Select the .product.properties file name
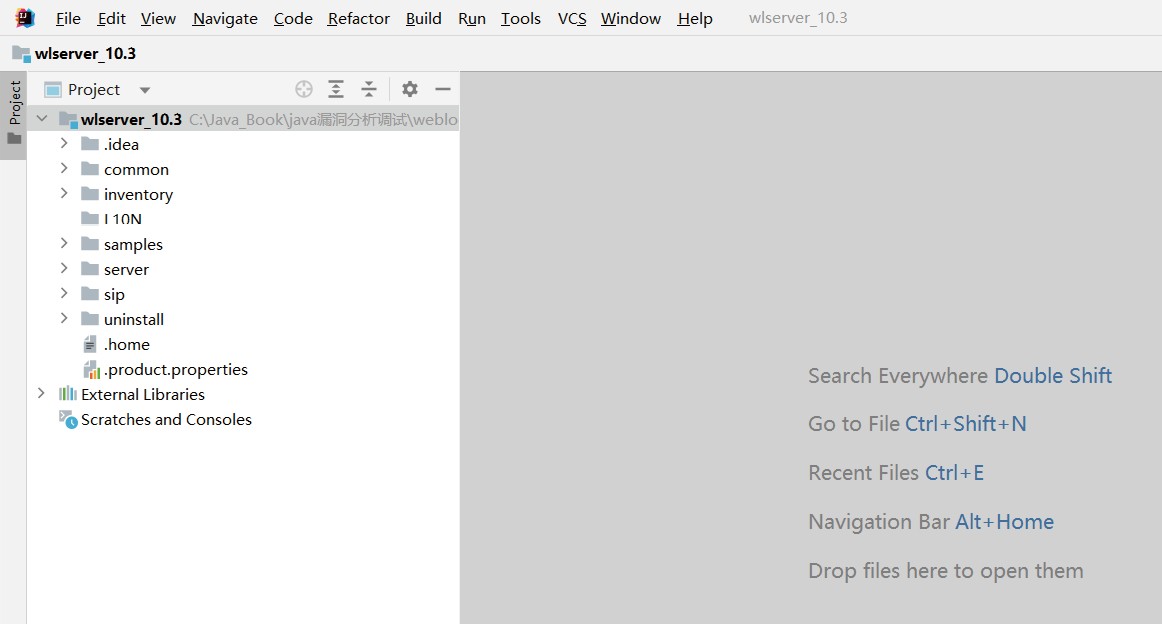The height and width of the screenshot is (624, 1162). click(x=176, y=369)
